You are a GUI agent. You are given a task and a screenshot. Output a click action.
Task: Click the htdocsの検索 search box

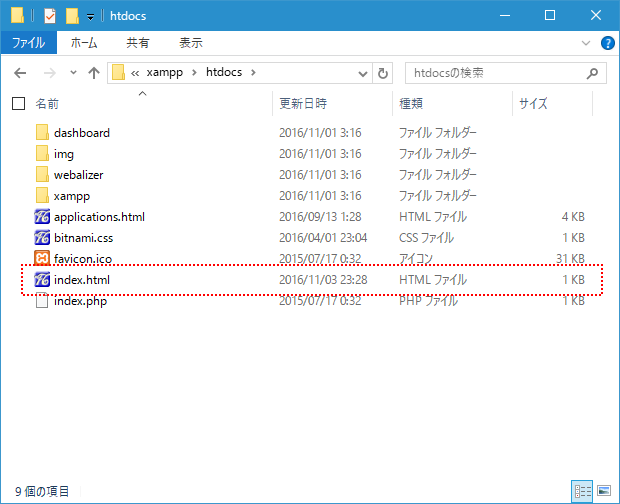point(506,73)
